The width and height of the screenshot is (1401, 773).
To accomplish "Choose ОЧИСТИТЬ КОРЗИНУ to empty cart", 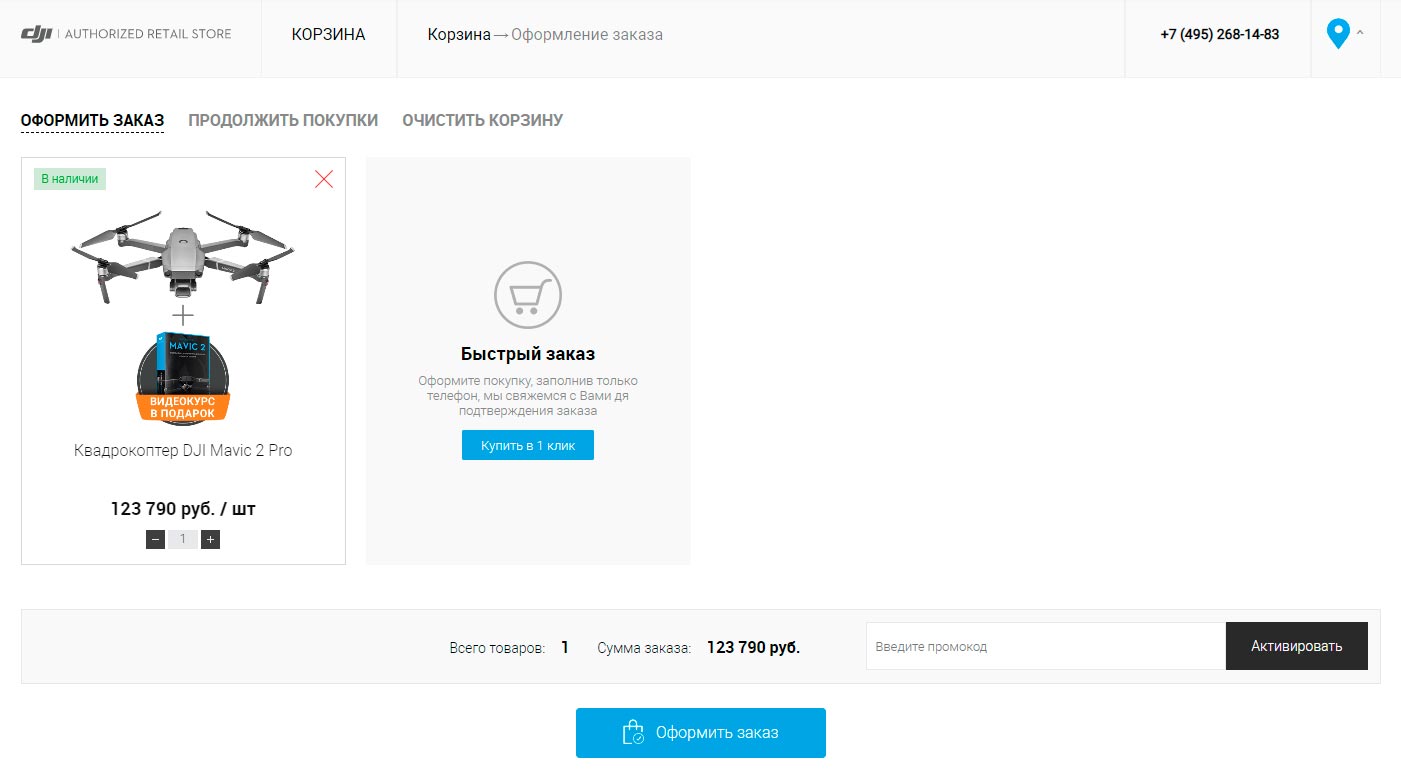I will point(483,121).
